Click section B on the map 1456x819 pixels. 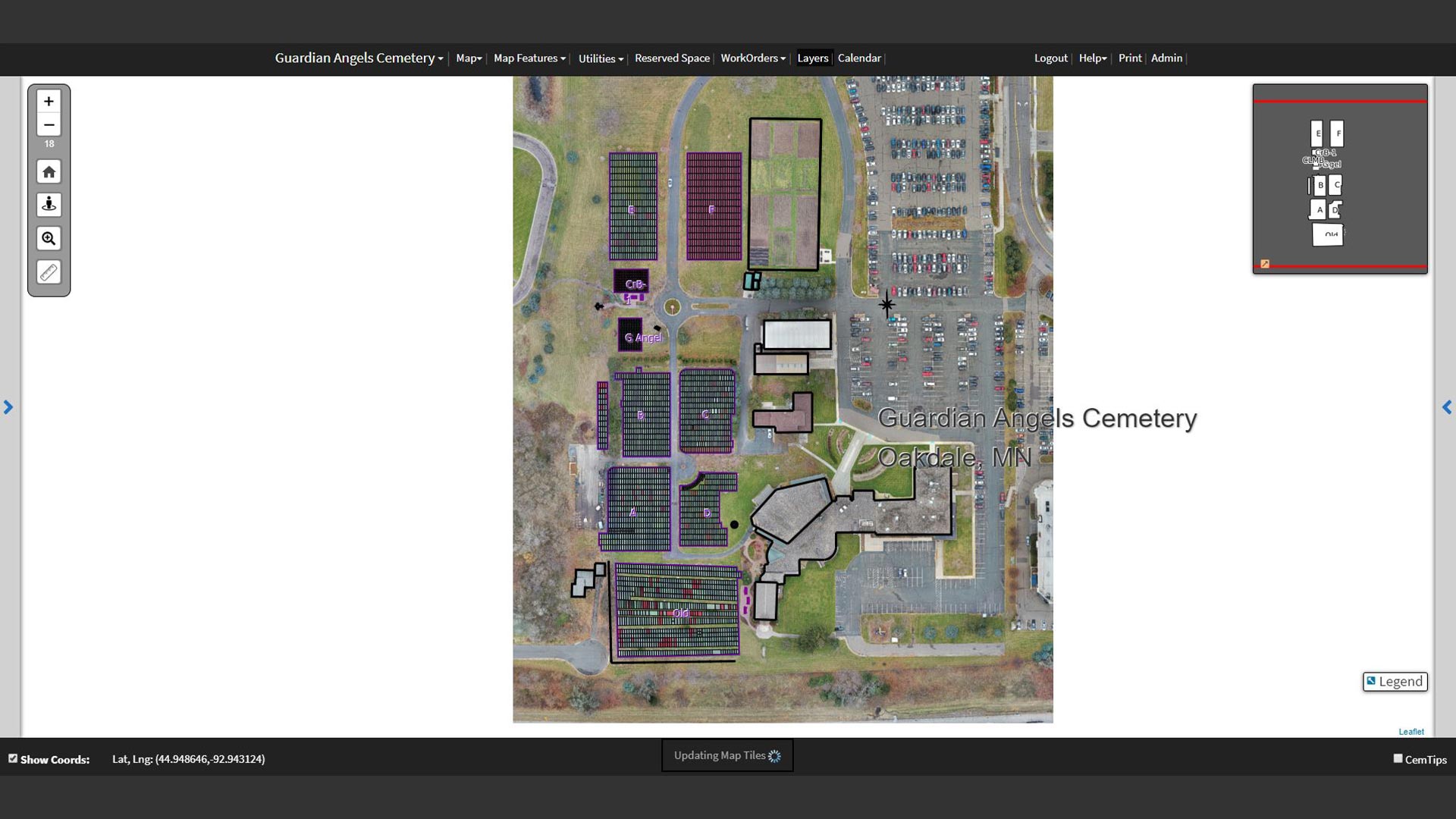[645, 414]
